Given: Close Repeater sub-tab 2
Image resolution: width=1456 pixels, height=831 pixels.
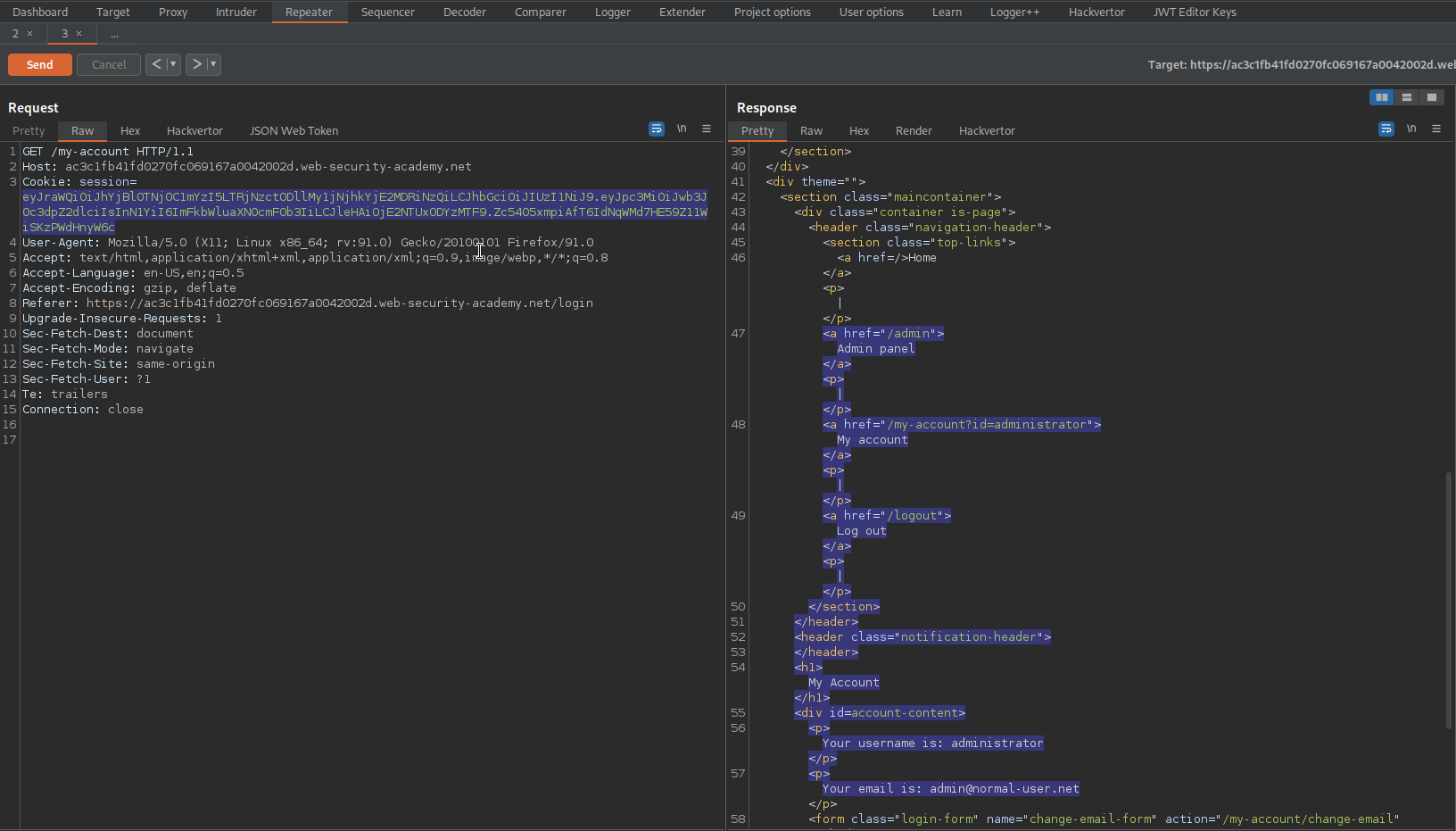Looking at the screenshot, I should [x=29, y=34].
